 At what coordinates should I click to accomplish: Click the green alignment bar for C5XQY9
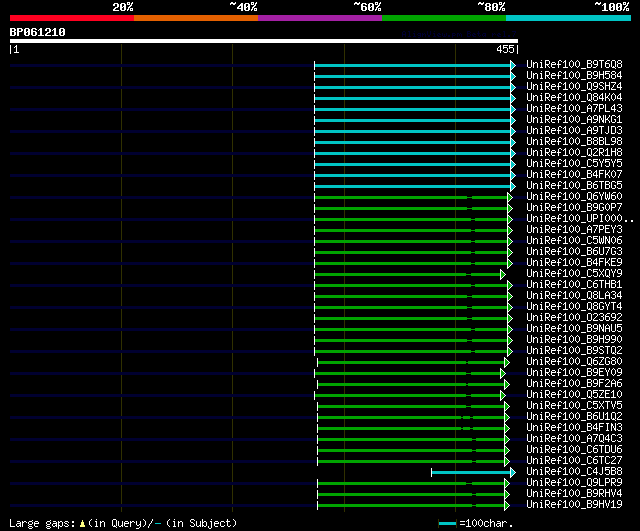click(x=410, y=274)
